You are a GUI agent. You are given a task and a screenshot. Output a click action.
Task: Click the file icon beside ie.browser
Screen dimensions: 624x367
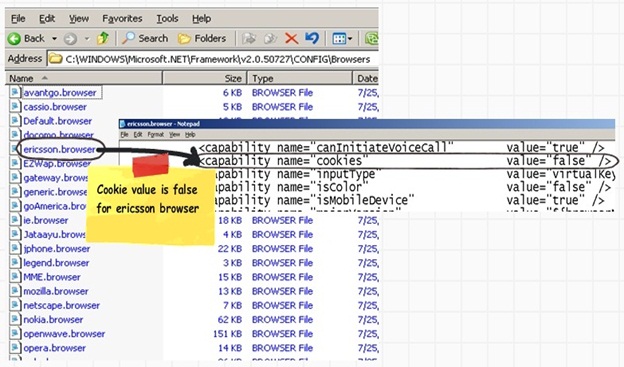coord(15,220)
